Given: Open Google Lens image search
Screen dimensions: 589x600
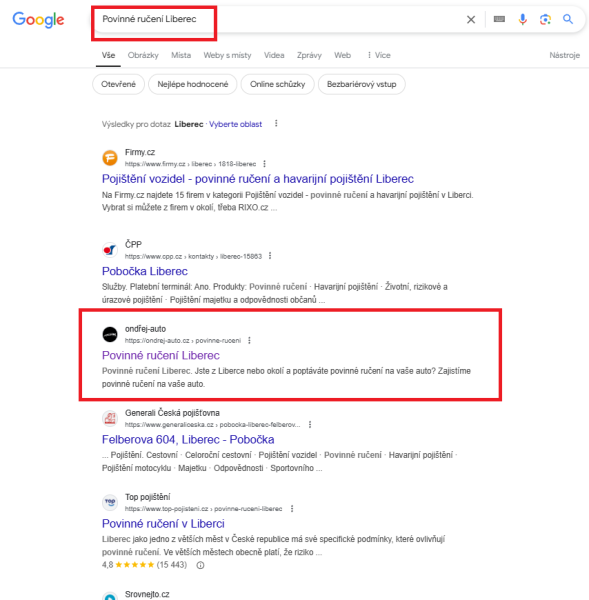Looking at the screenshot, I should pyautogui.click(x=545, y=19).
